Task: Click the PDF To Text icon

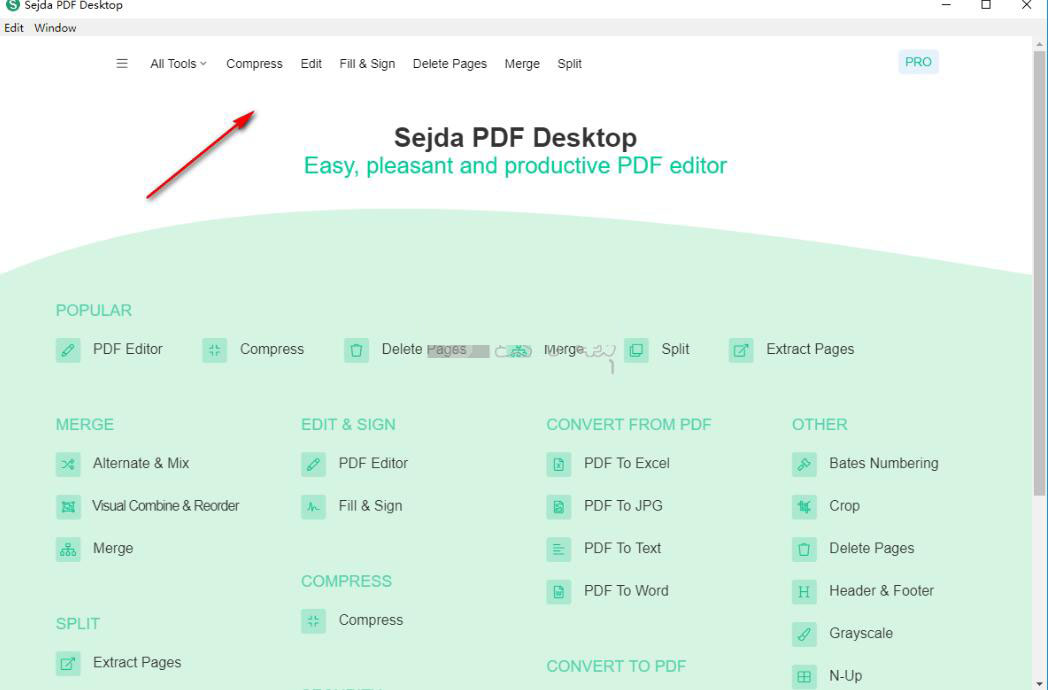Action: [x=559, y=549]
